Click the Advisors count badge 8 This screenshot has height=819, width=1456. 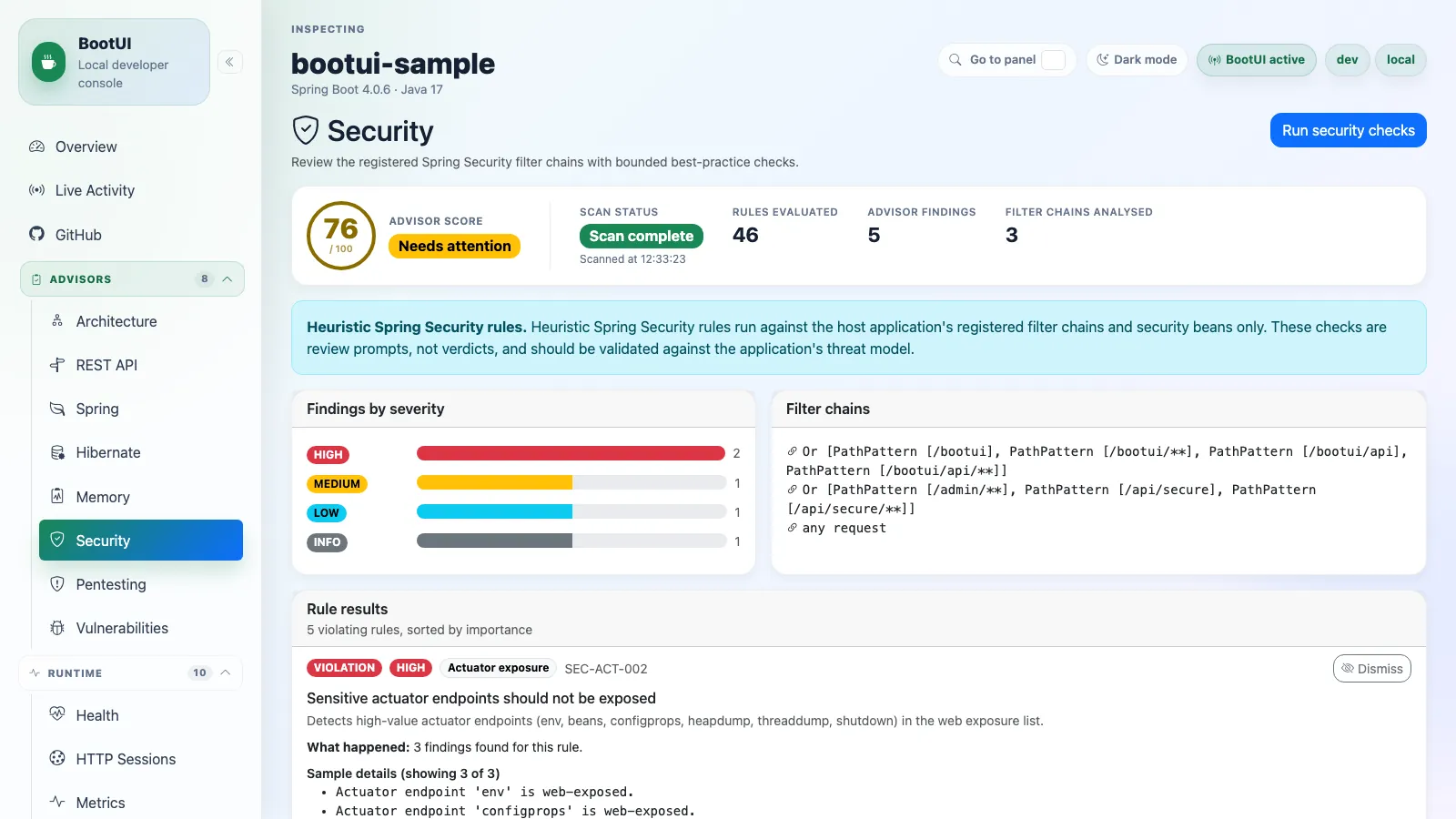coord(205,279)
